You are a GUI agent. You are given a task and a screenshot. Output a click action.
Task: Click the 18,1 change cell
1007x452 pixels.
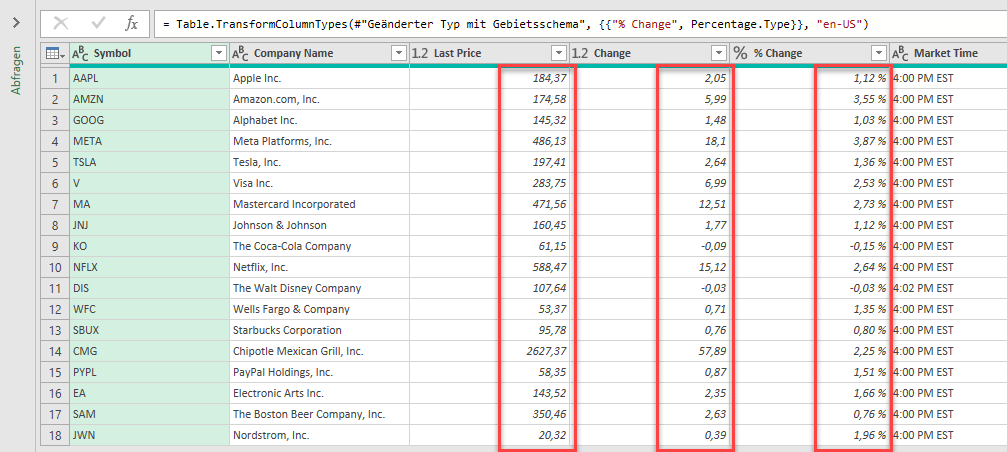coord(649,141)
